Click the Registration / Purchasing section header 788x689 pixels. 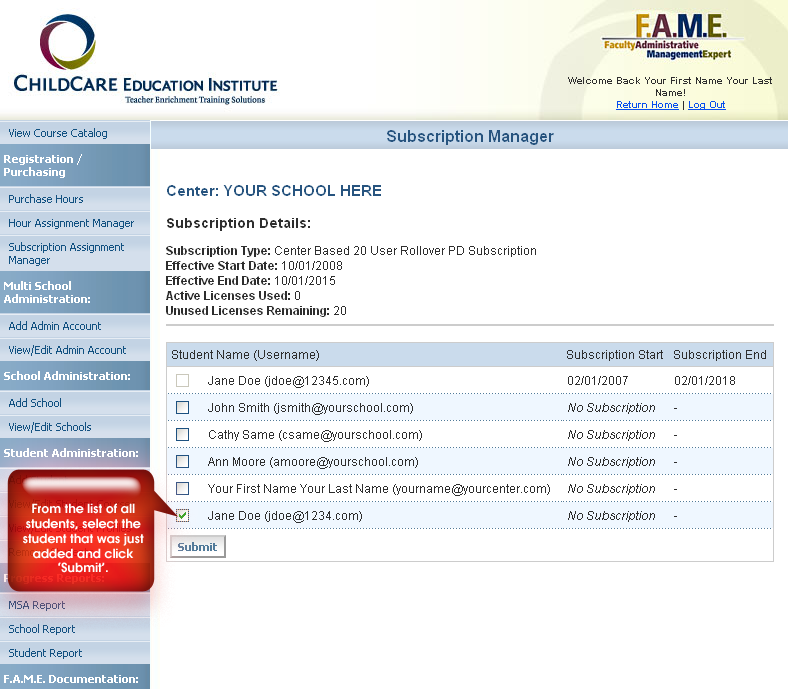pos(75,165)
